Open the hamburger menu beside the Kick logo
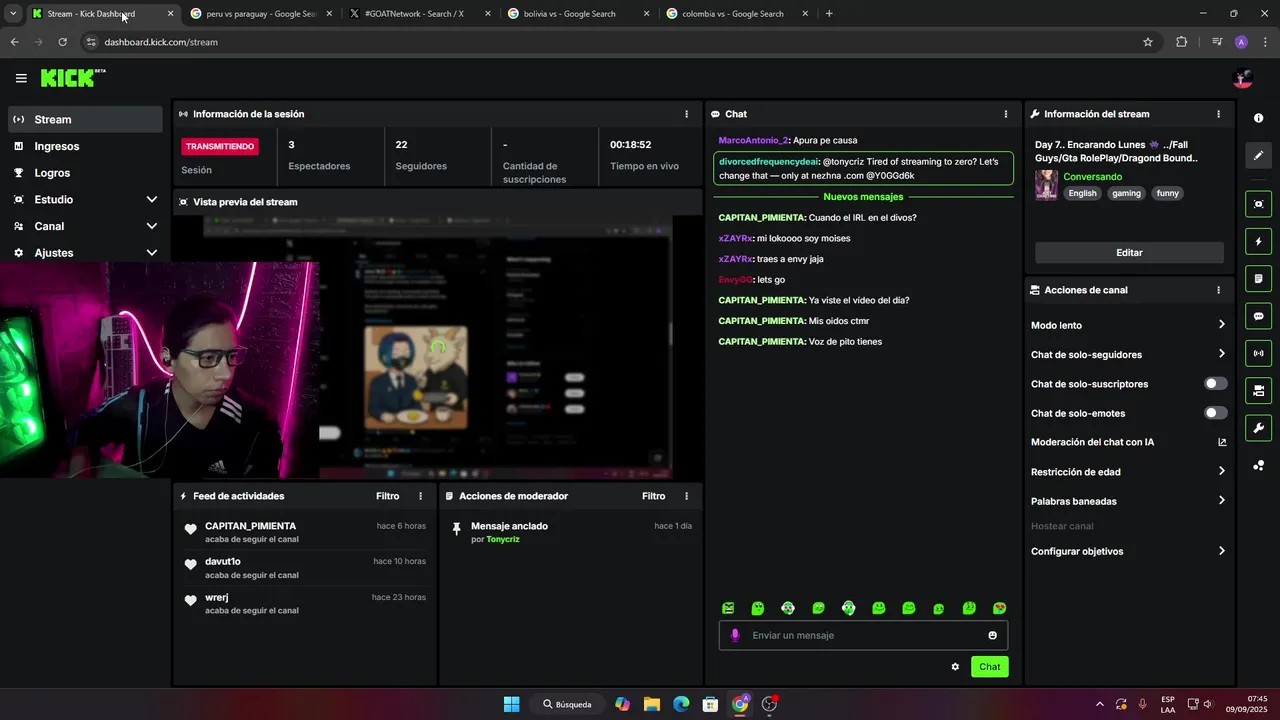The width and height of the screenshot is (1280, 720). (21, 78)
